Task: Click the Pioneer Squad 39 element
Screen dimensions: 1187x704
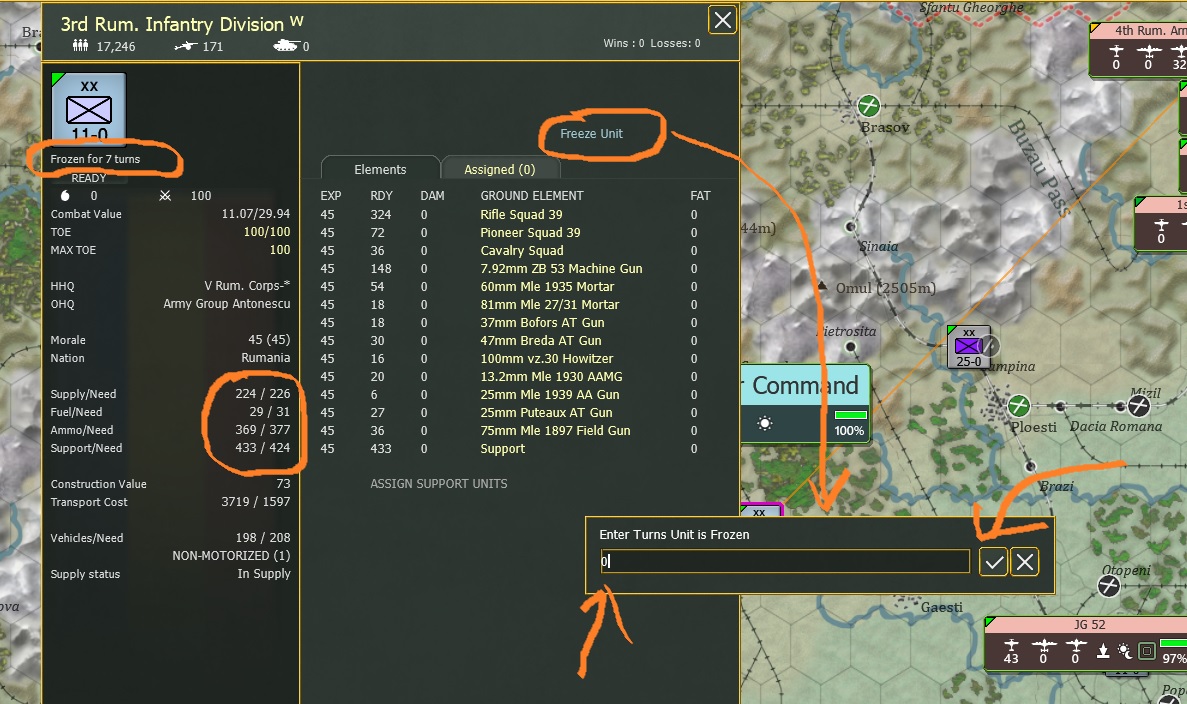Action: [531, 233]
